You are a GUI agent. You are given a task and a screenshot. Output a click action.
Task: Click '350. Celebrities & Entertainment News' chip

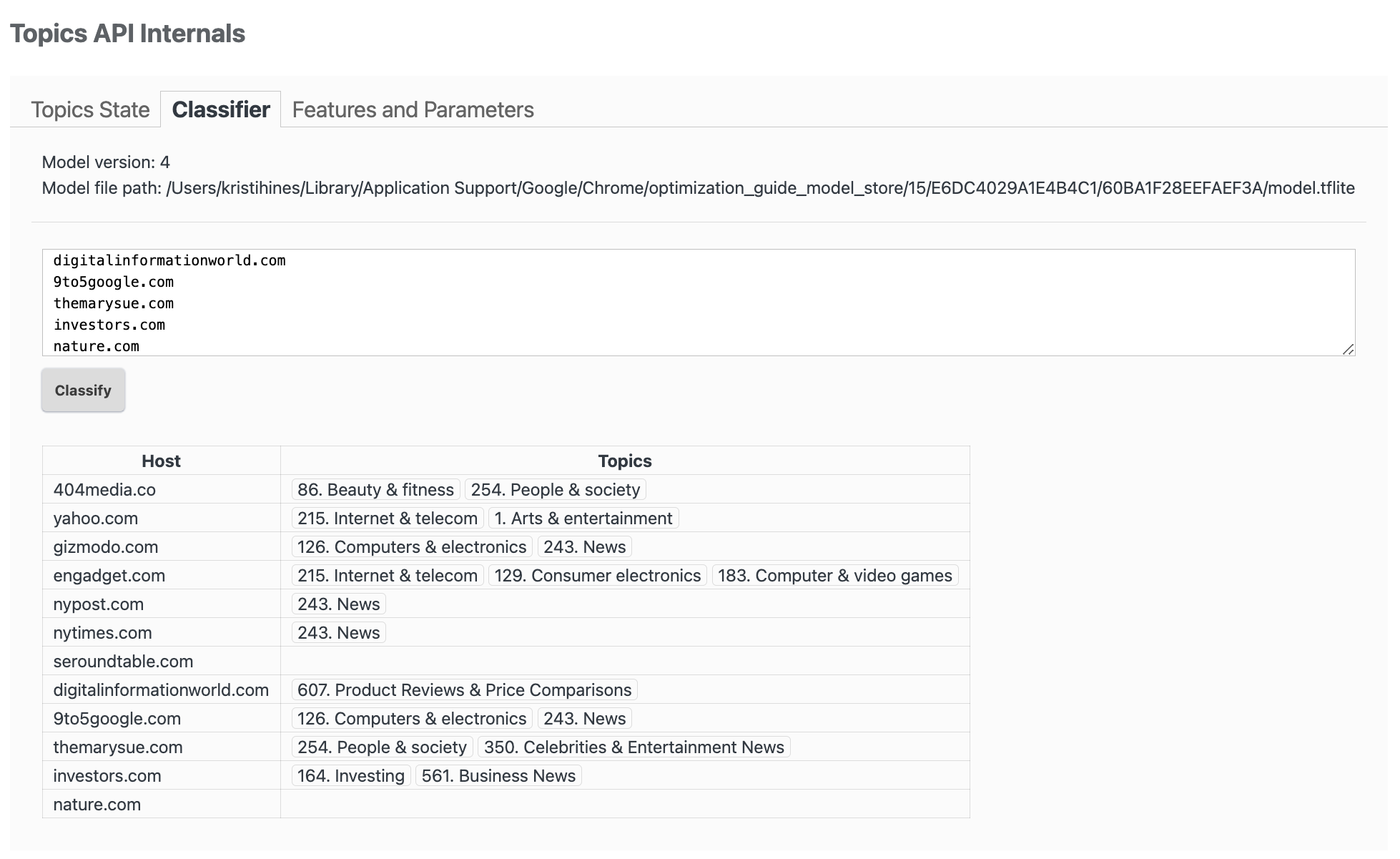pos(634,747)
